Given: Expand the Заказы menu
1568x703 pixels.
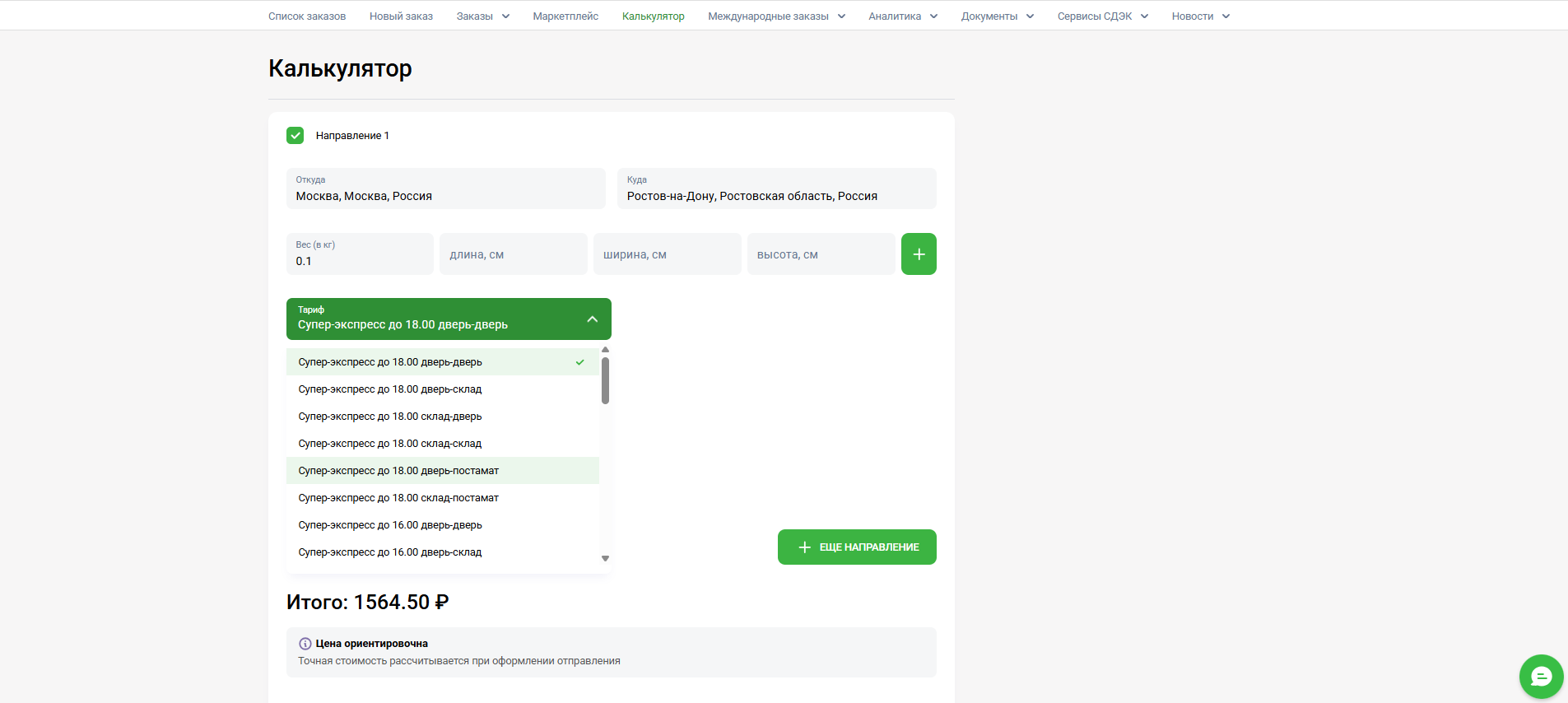Looking at the screenshot, I should 482,16.
